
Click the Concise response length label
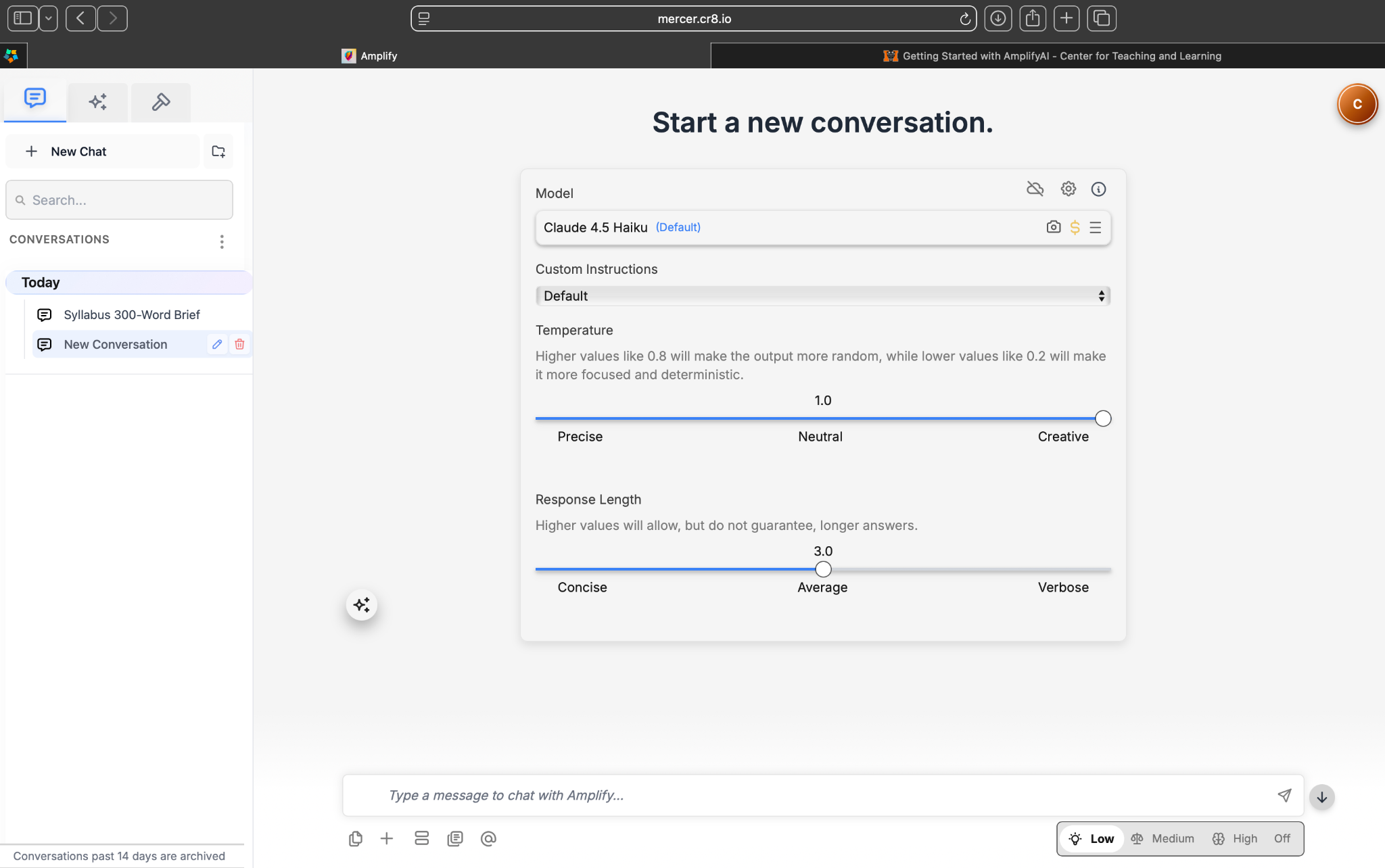point(582,587)
